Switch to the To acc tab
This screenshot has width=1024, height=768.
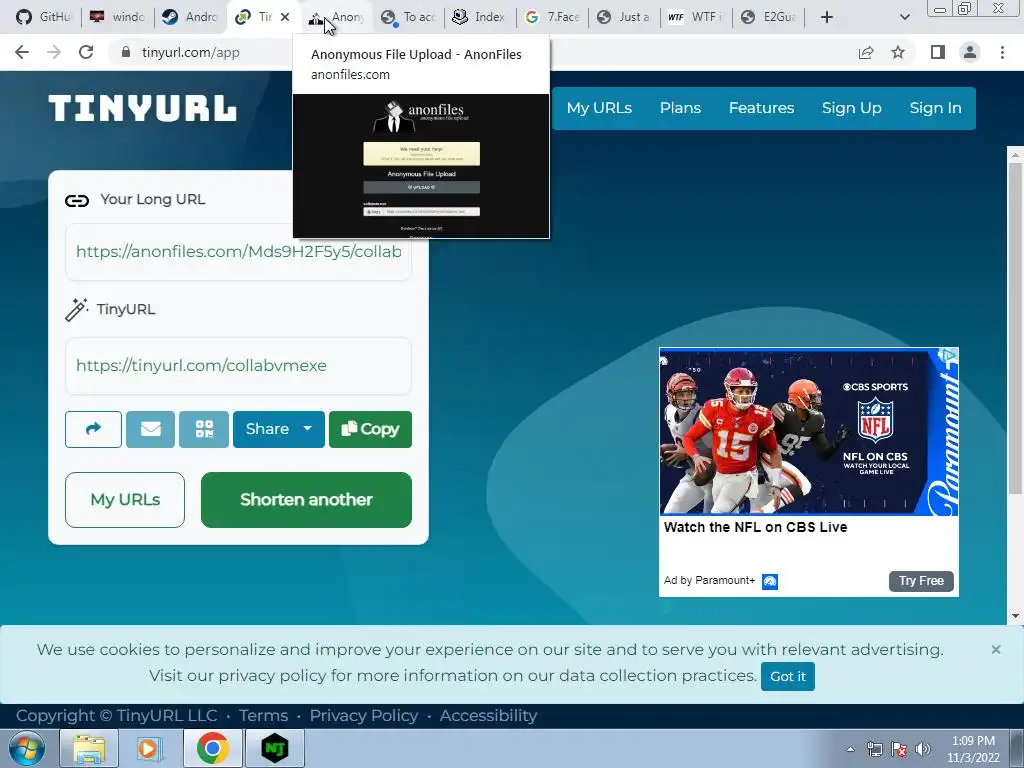click(x=409, y=17)
